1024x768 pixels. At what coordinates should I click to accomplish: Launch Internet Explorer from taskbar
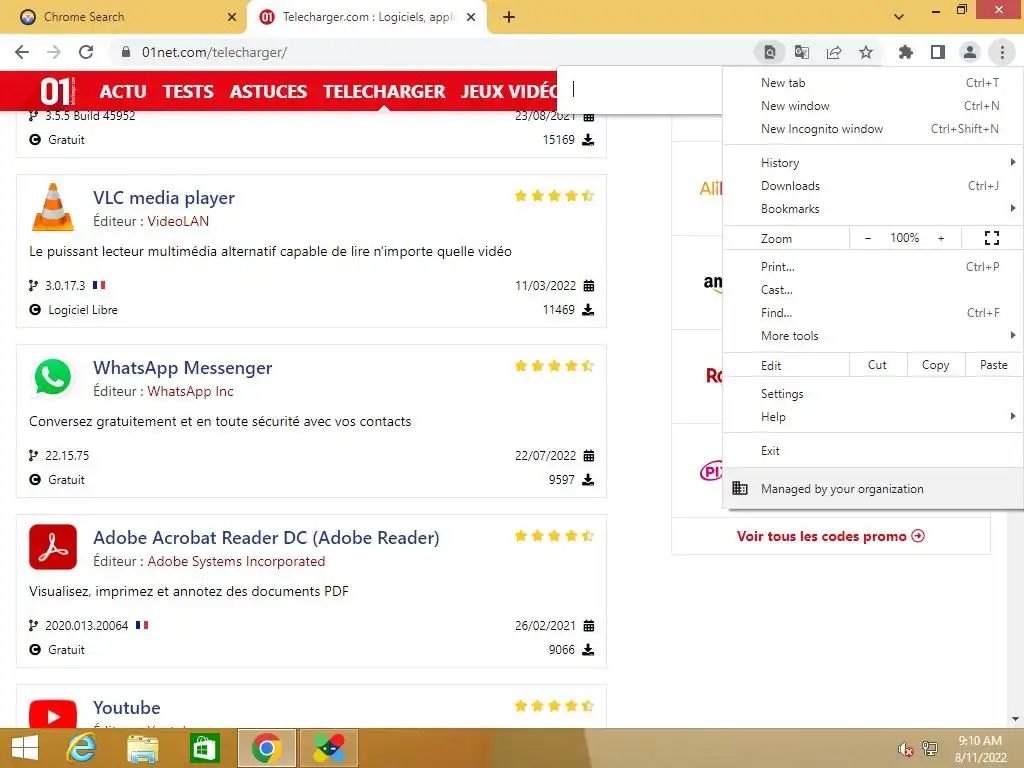point(82,748)
